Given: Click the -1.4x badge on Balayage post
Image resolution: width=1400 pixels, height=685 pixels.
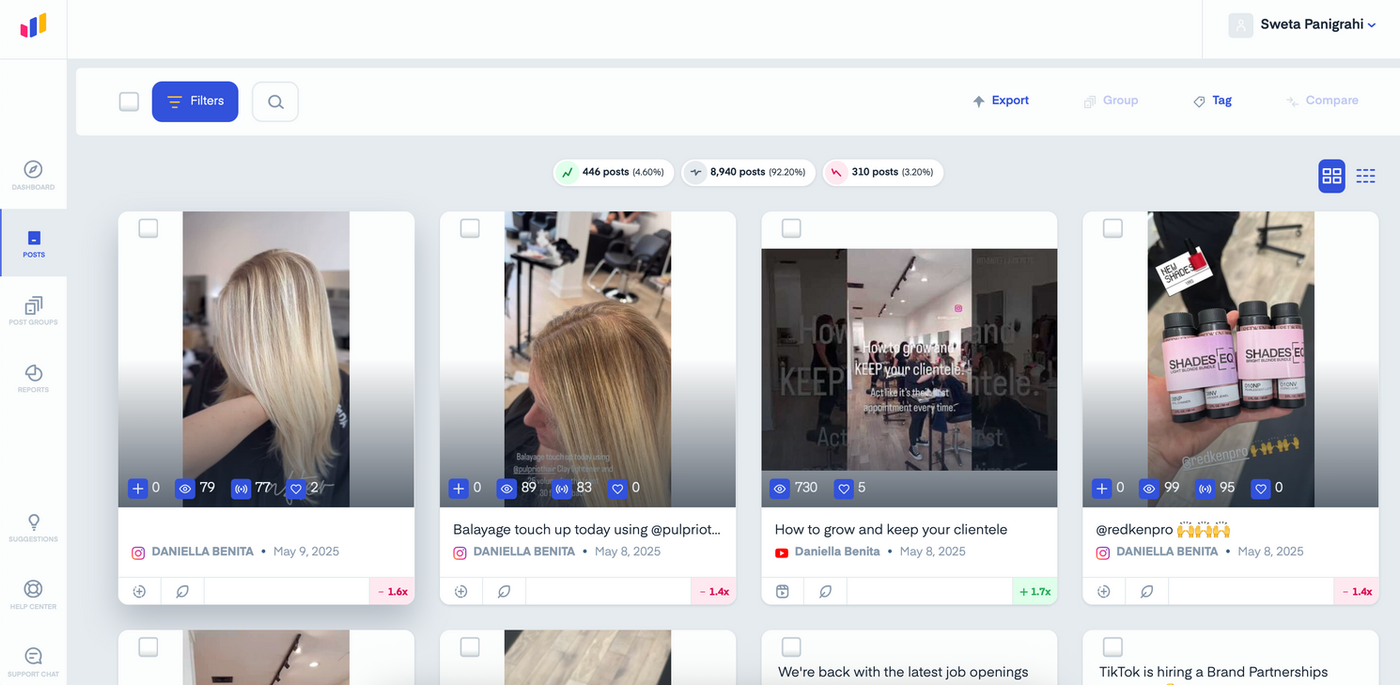Looking at the screenshot, I should [713, 591].
